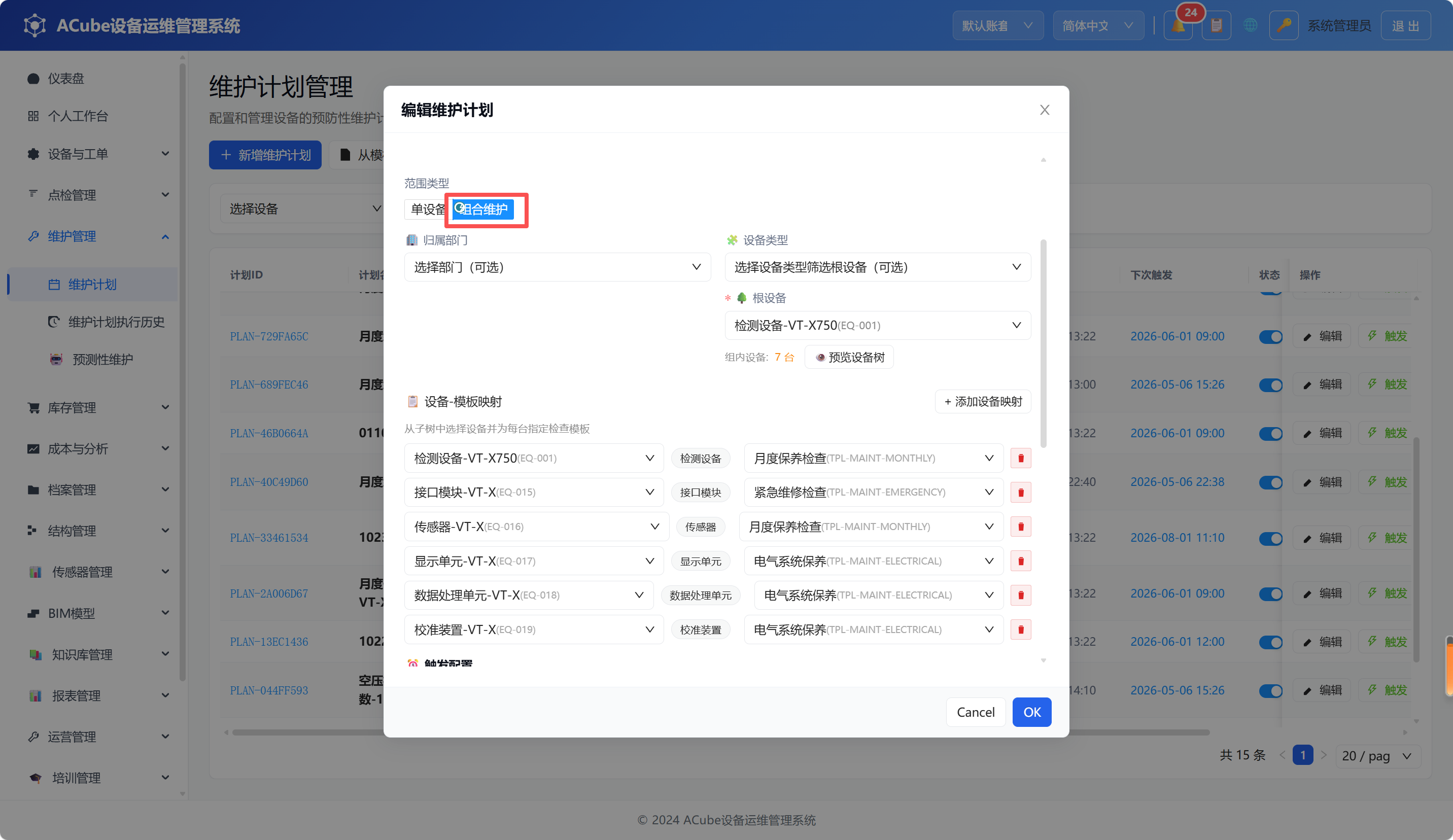Open template dropdown in 校准装置 row
This screenshot has width=1453, height=840.
pos(874,629)
